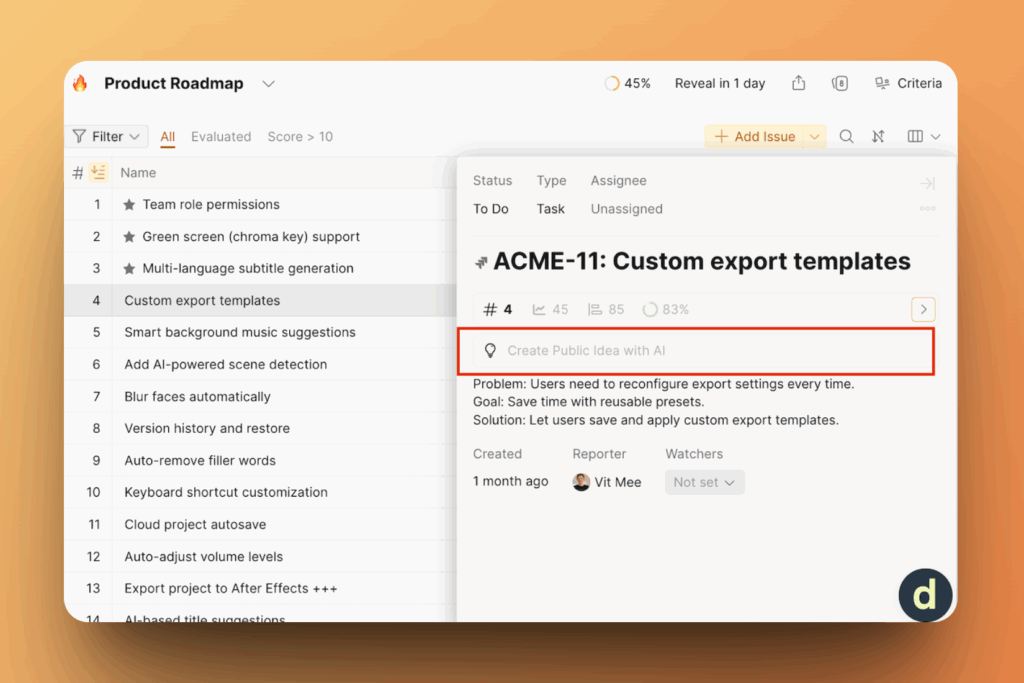Click the 45% progress indicator
This screenshot has width=1024, height=683.
click(627, 84)
